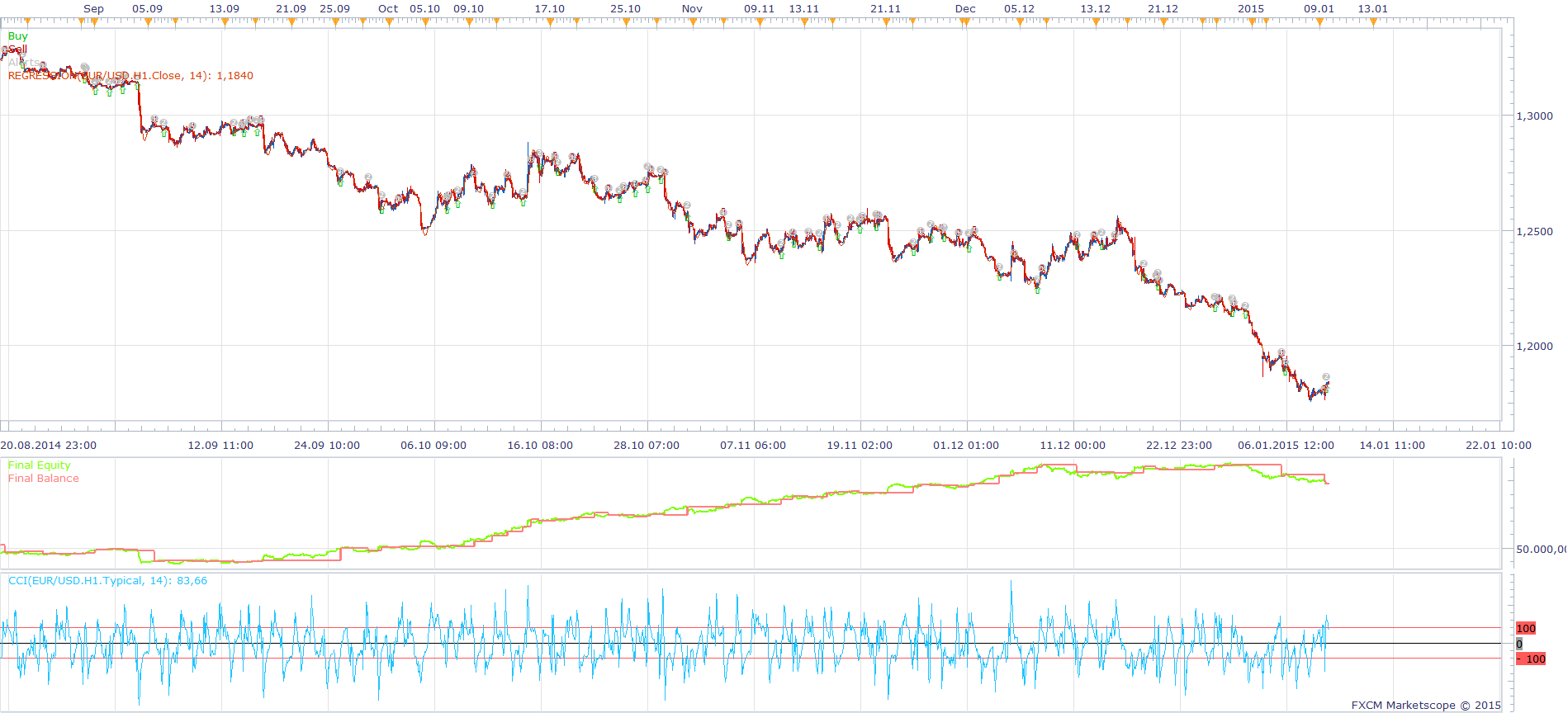Click the orange marker under the 2015 label
Screen dimensions: 1568x713
1251,22
